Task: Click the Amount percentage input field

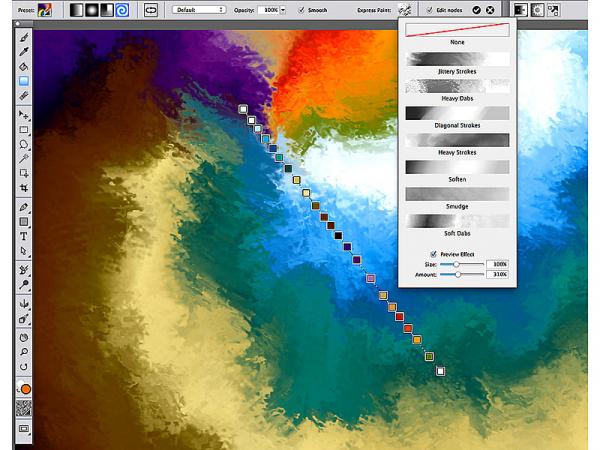Action: (497, 273)
